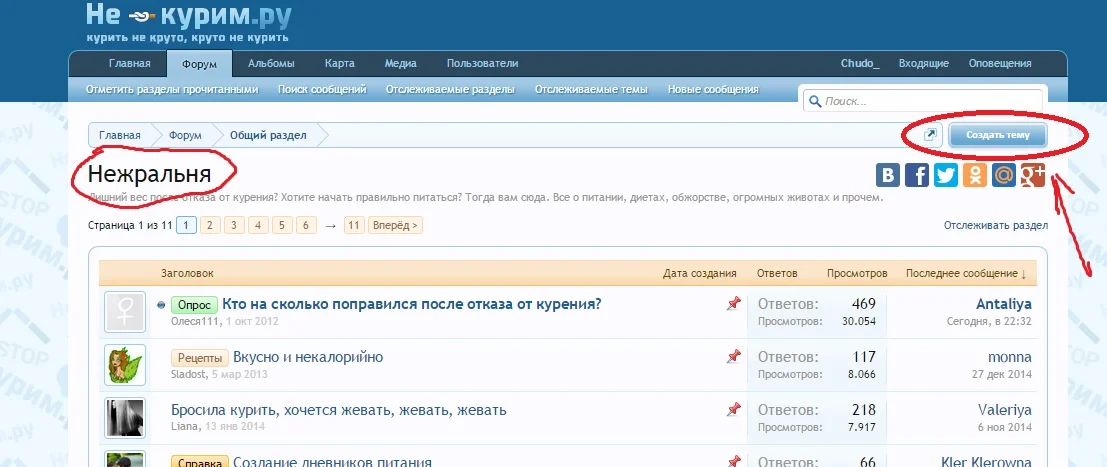Screen dimensions: 1107x467
Task: Go to page 6 of threads
Action: point(306,225)
